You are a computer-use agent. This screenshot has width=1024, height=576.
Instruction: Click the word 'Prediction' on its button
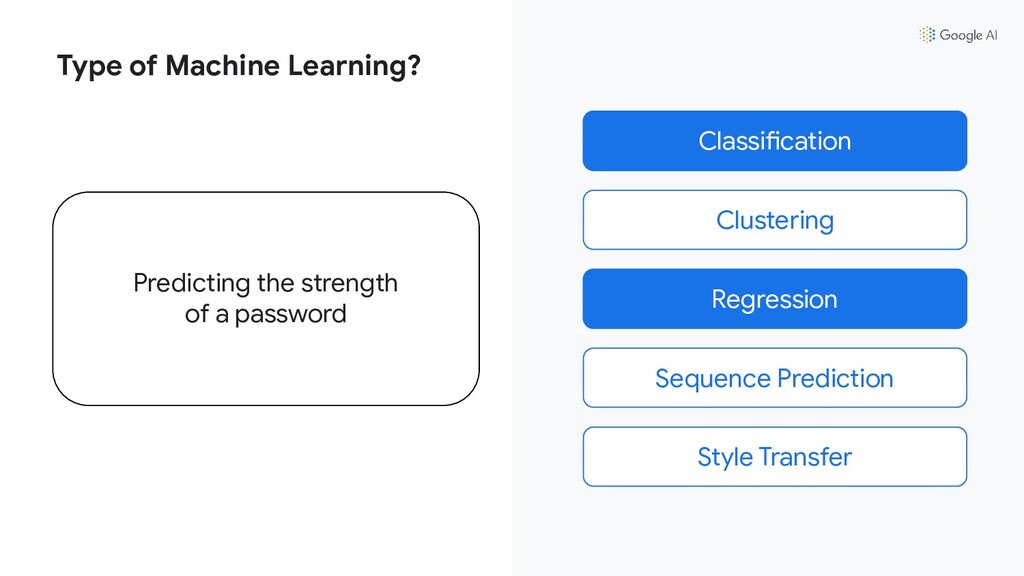(x=835, y=378)
